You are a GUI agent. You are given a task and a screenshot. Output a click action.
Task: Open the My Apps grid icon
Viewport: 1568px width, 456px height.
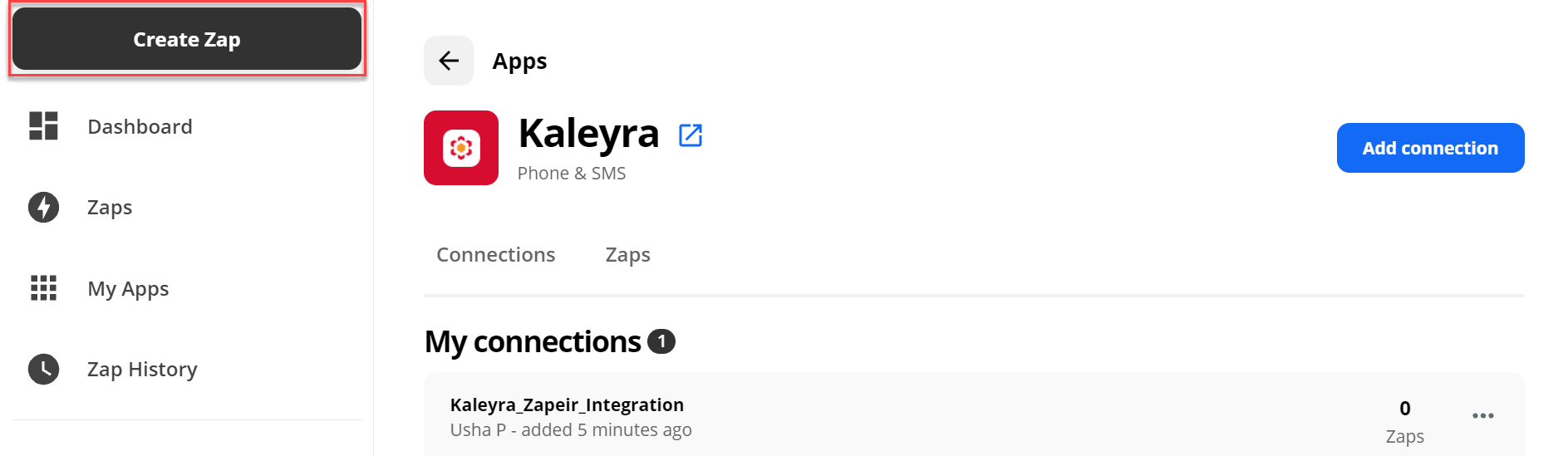tap(43, 288)
